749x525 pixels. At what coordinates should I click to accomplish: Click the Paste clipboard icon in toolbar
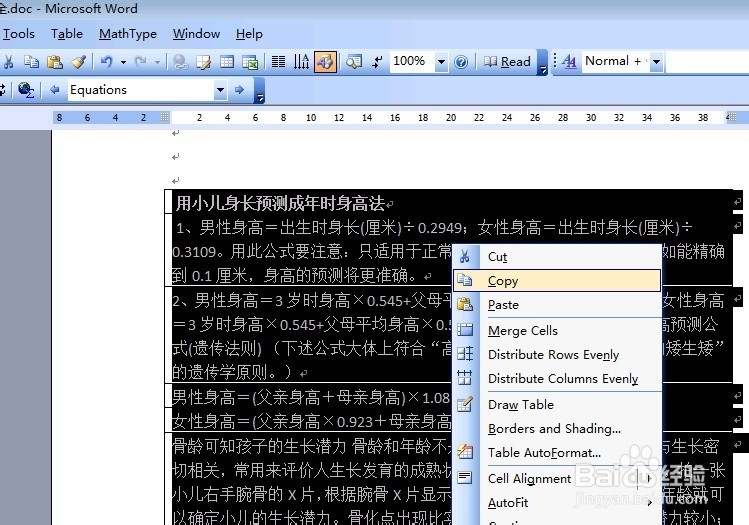click(54, 62)
